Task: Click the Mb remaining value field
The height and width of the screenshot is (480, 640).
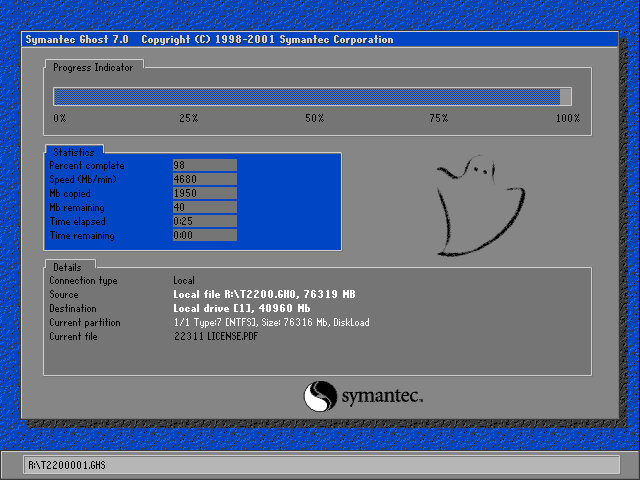Action: tap(204, 207)
